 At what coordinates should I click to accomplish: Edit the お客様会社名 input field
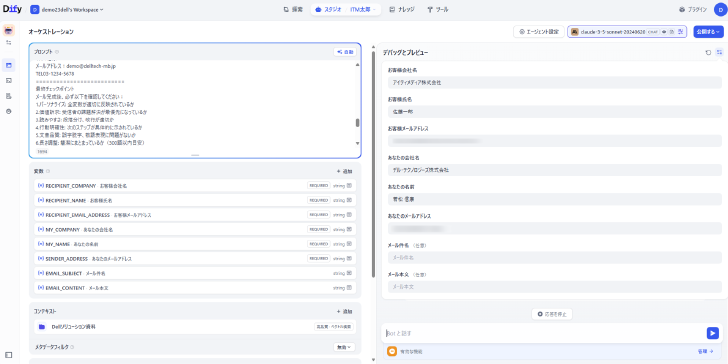[x=555, y=82]
